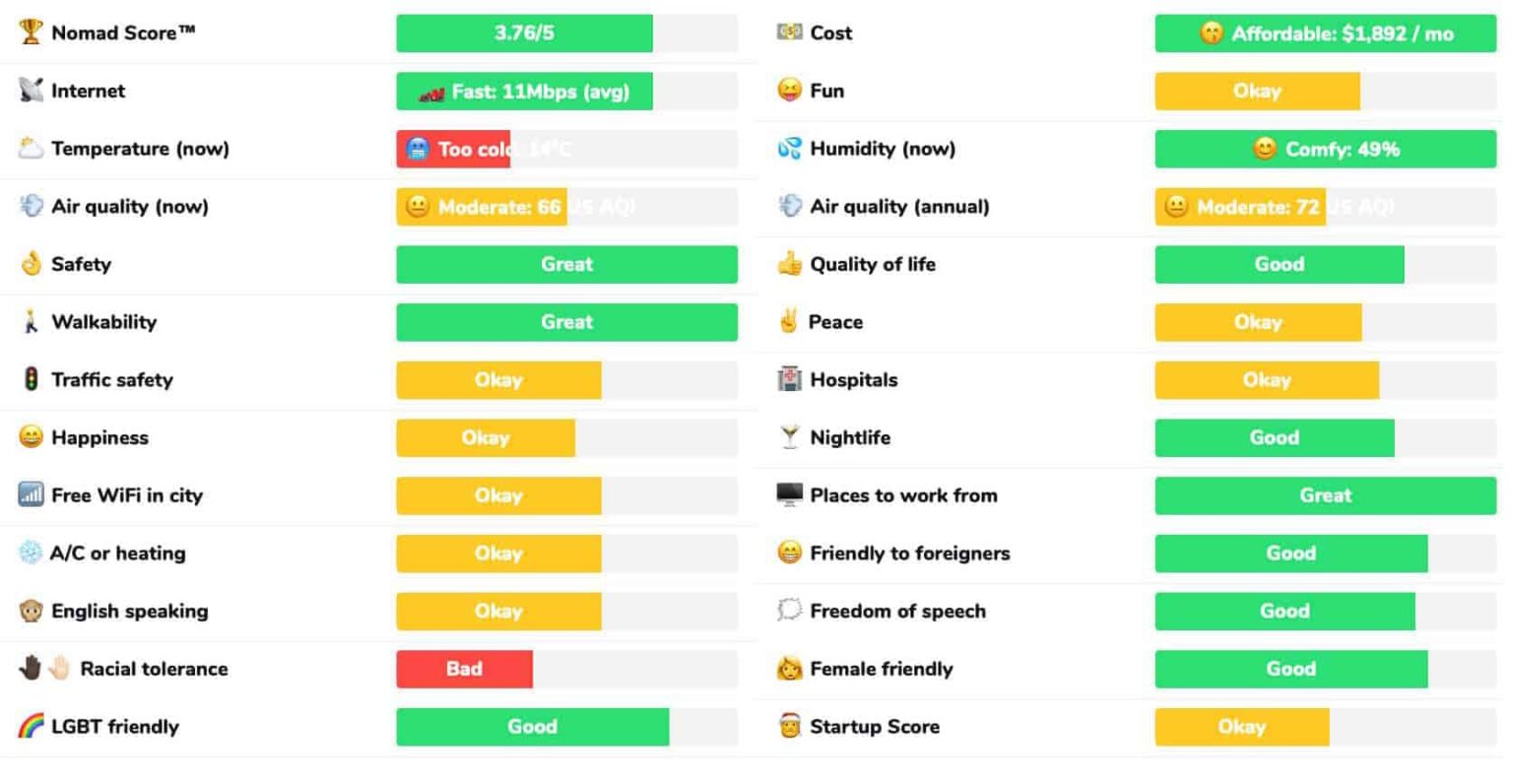This screenshot has height=784, width=1513.
Task: Click the Too cold temperature bar
Action: [x=453, y=150]
